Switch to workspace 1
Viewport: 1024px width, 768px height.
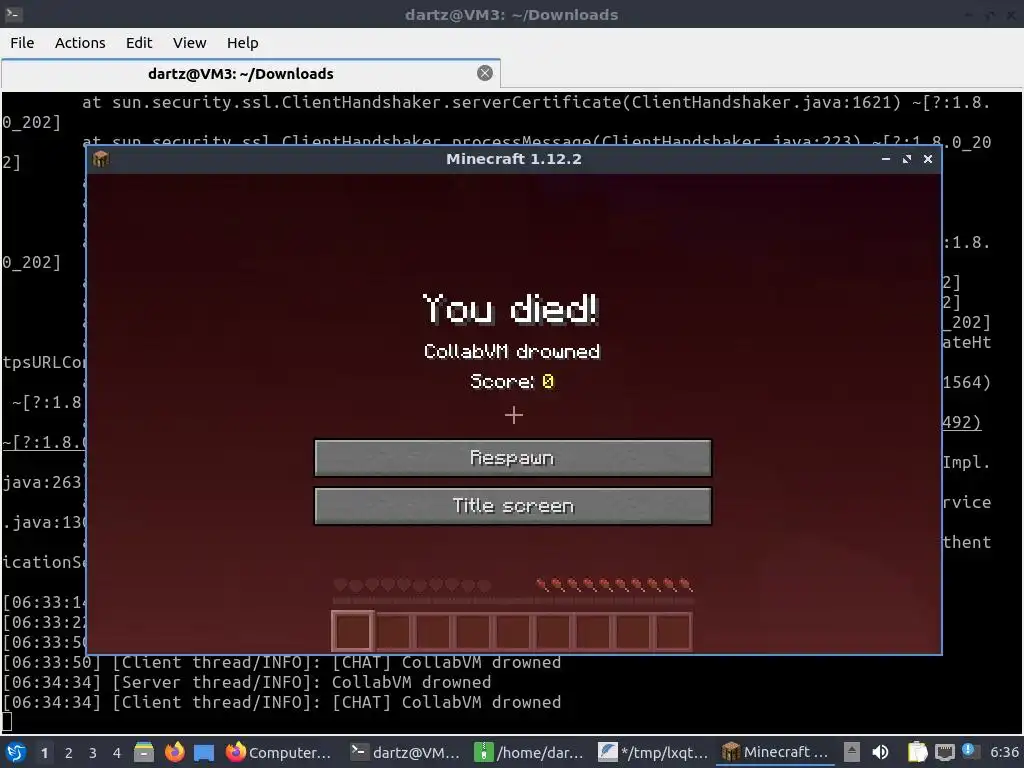(x=44, y=753)
